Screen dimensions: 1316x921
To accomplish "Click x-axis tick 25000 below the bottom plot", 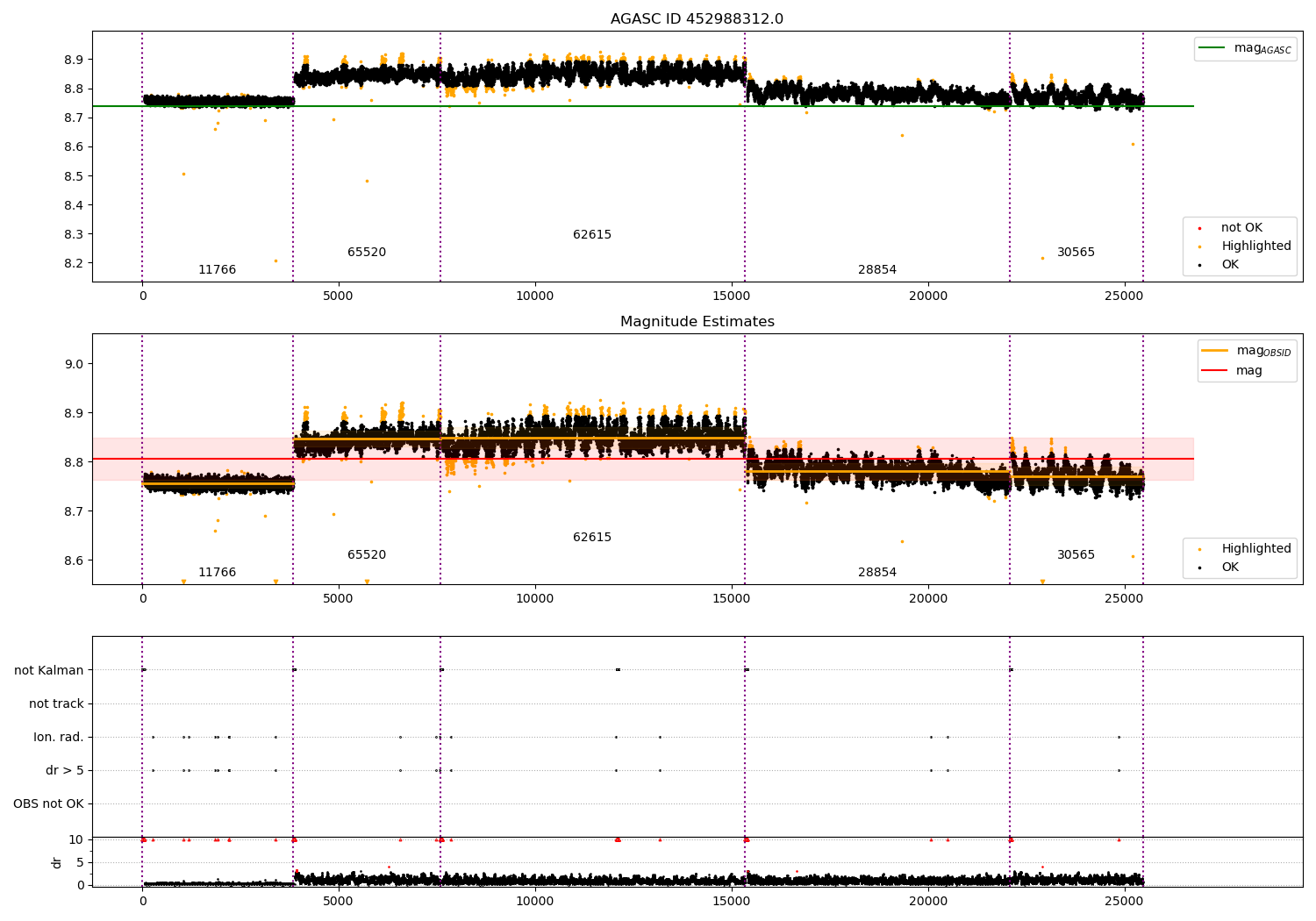I will 1125,902.
